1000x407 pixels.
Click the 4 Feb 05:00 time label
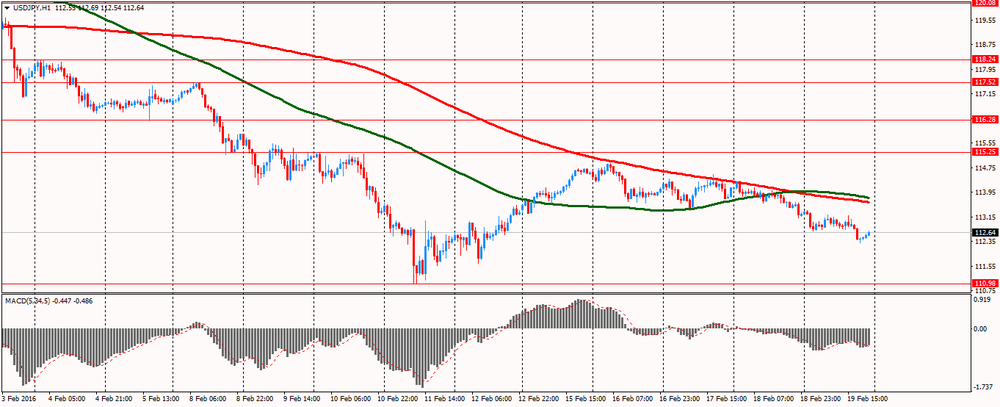(x=66, y=397)
